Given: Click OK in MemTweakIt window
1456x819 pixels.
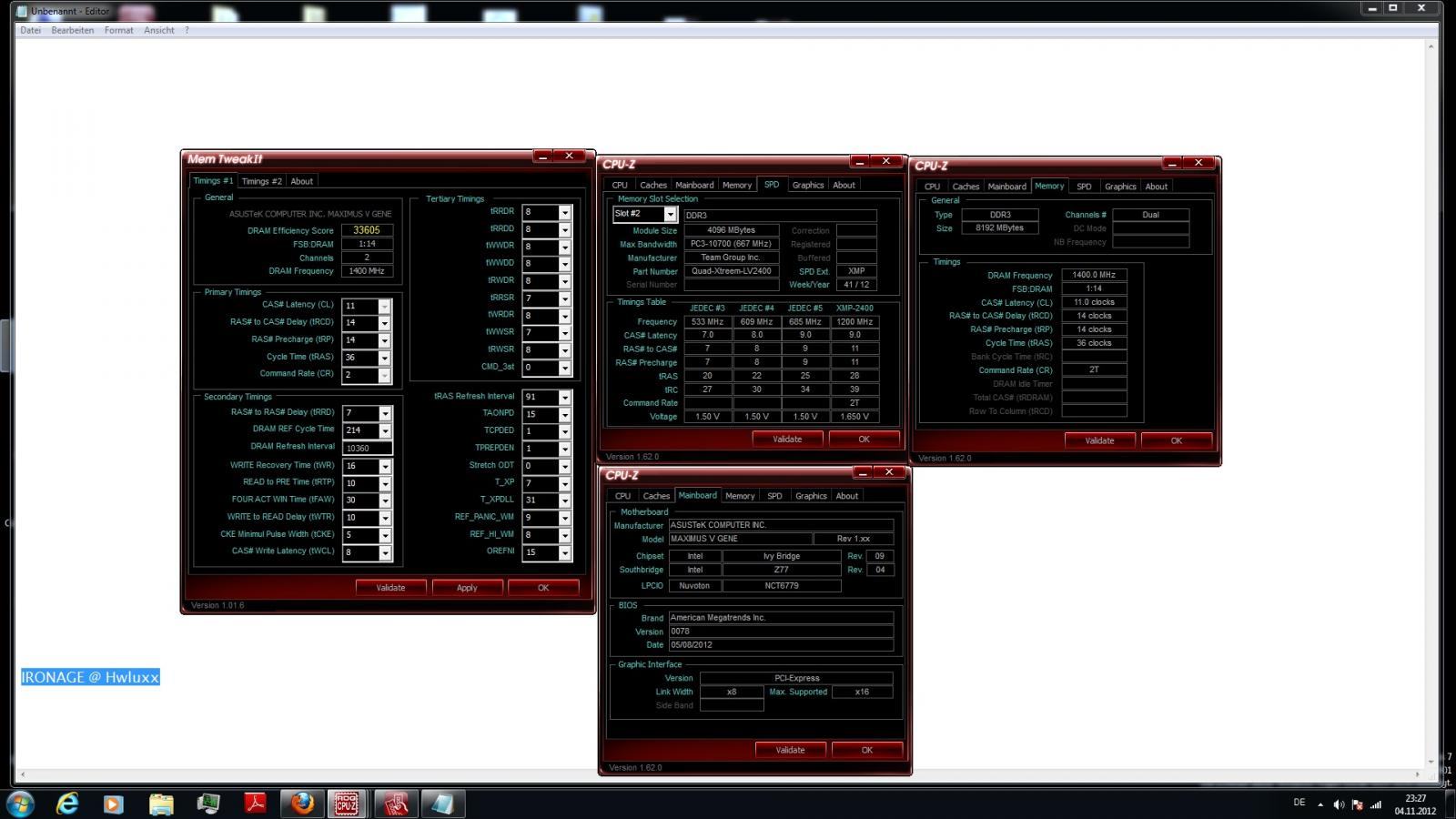Looking at the screenshot, I should 543,588.
